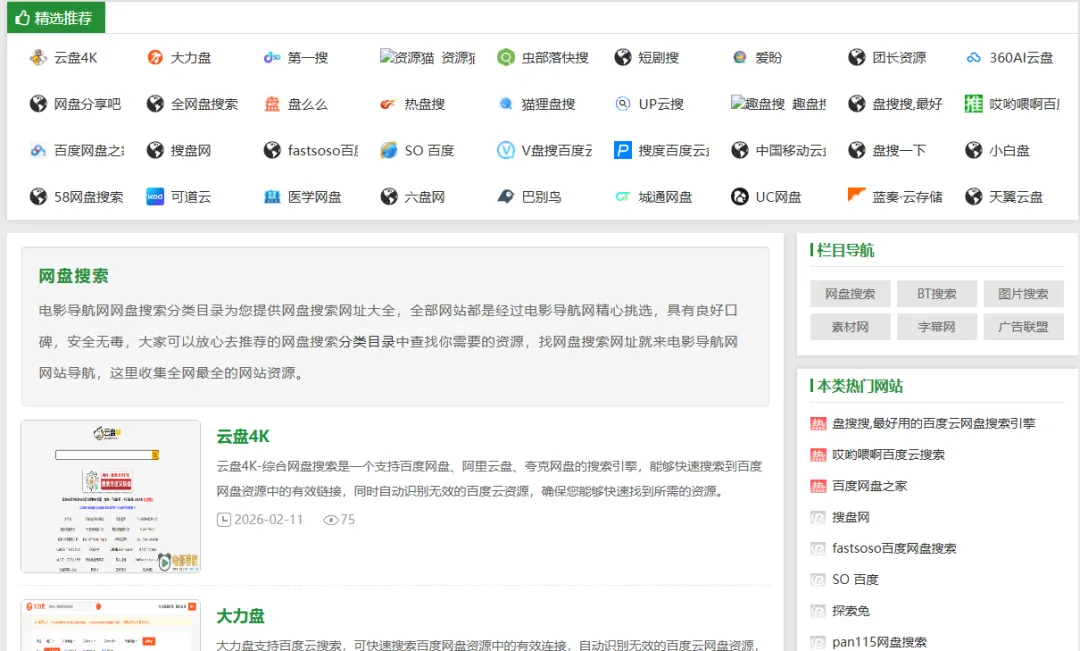
Task: Click the 哎哟喂啊 green 推 icon
Action: [x=973, y=104]
